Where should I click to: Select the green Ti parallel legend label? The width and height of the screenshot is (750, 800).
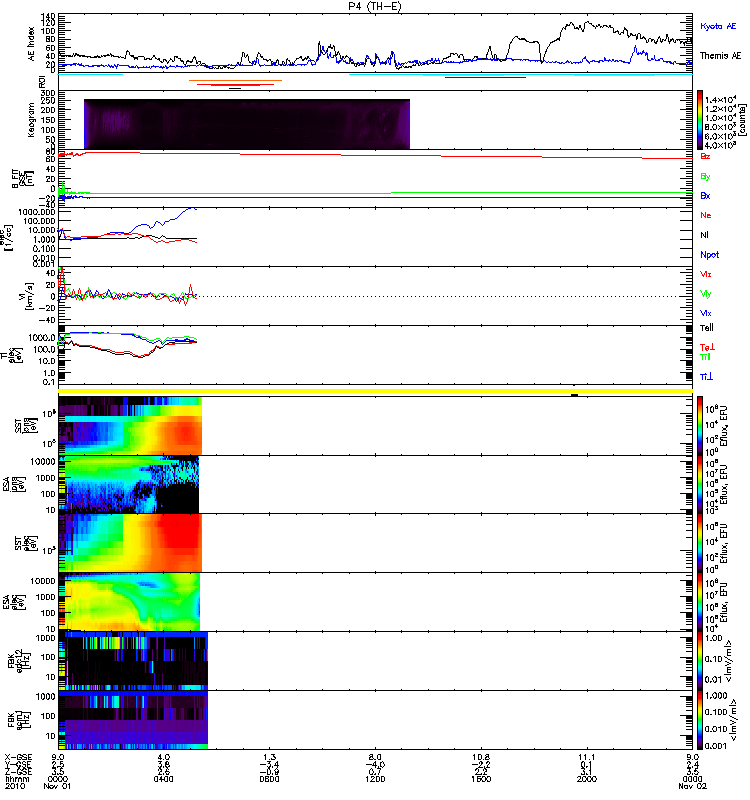[705, 357]
